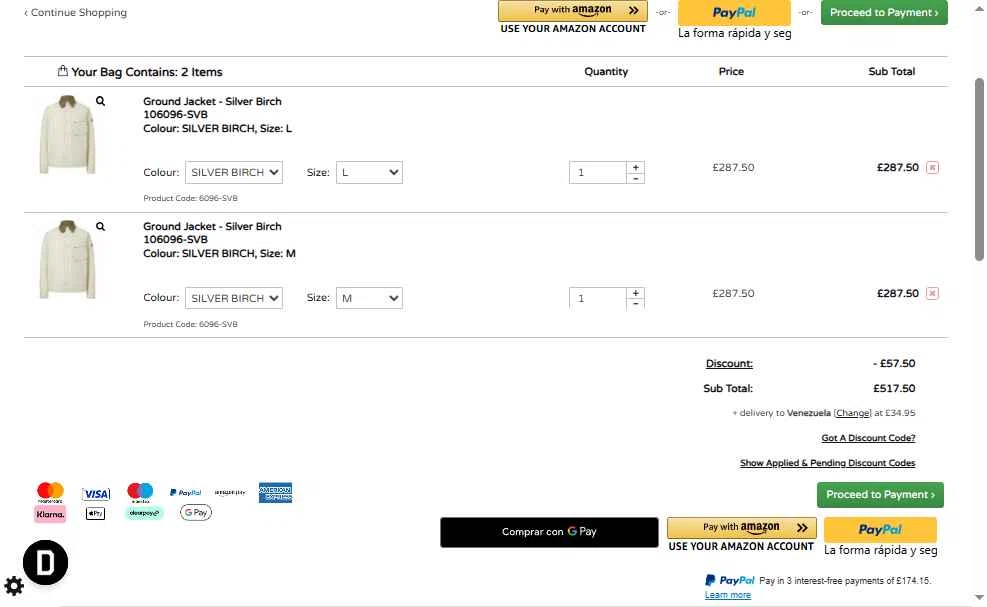Viewport: 987px width, 607px height.
Task: Click the Klarna payment icon
Action: click(x=50, y=514)
